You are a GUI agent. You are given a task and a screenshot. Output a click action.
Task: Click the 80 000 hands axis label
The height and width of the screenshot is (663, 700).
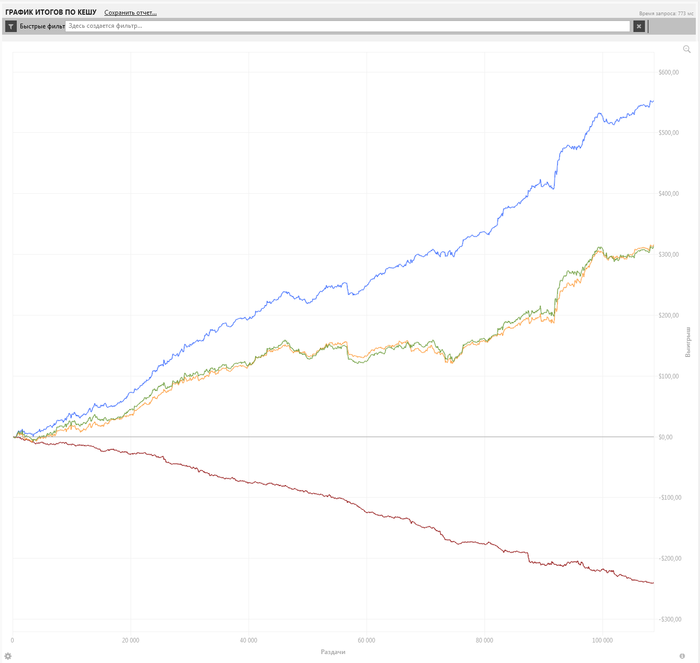coord(484,640)
